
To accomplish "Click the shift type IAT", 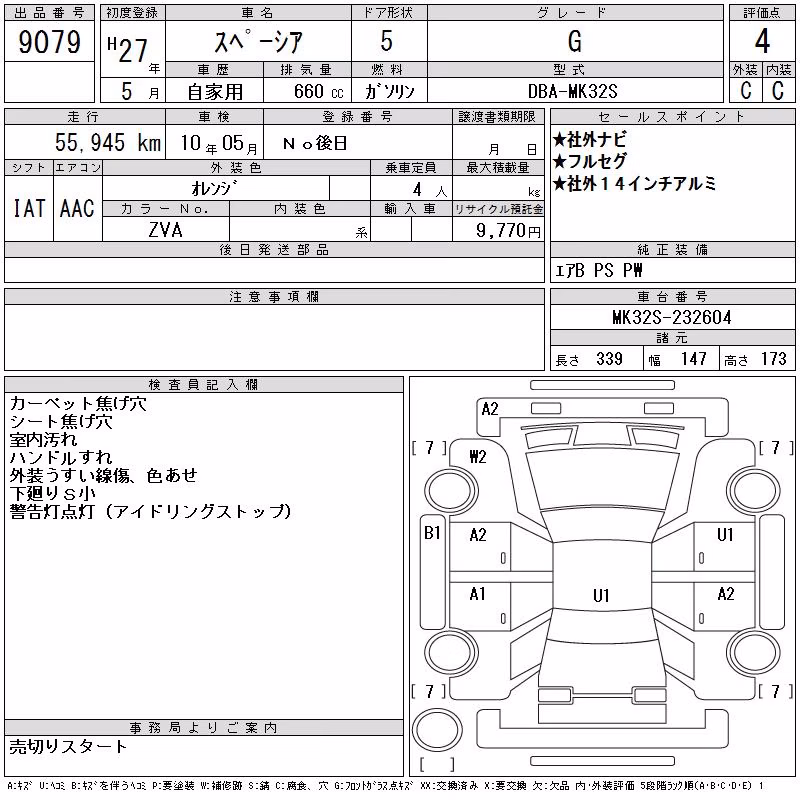I will click(x=29, y=209).
